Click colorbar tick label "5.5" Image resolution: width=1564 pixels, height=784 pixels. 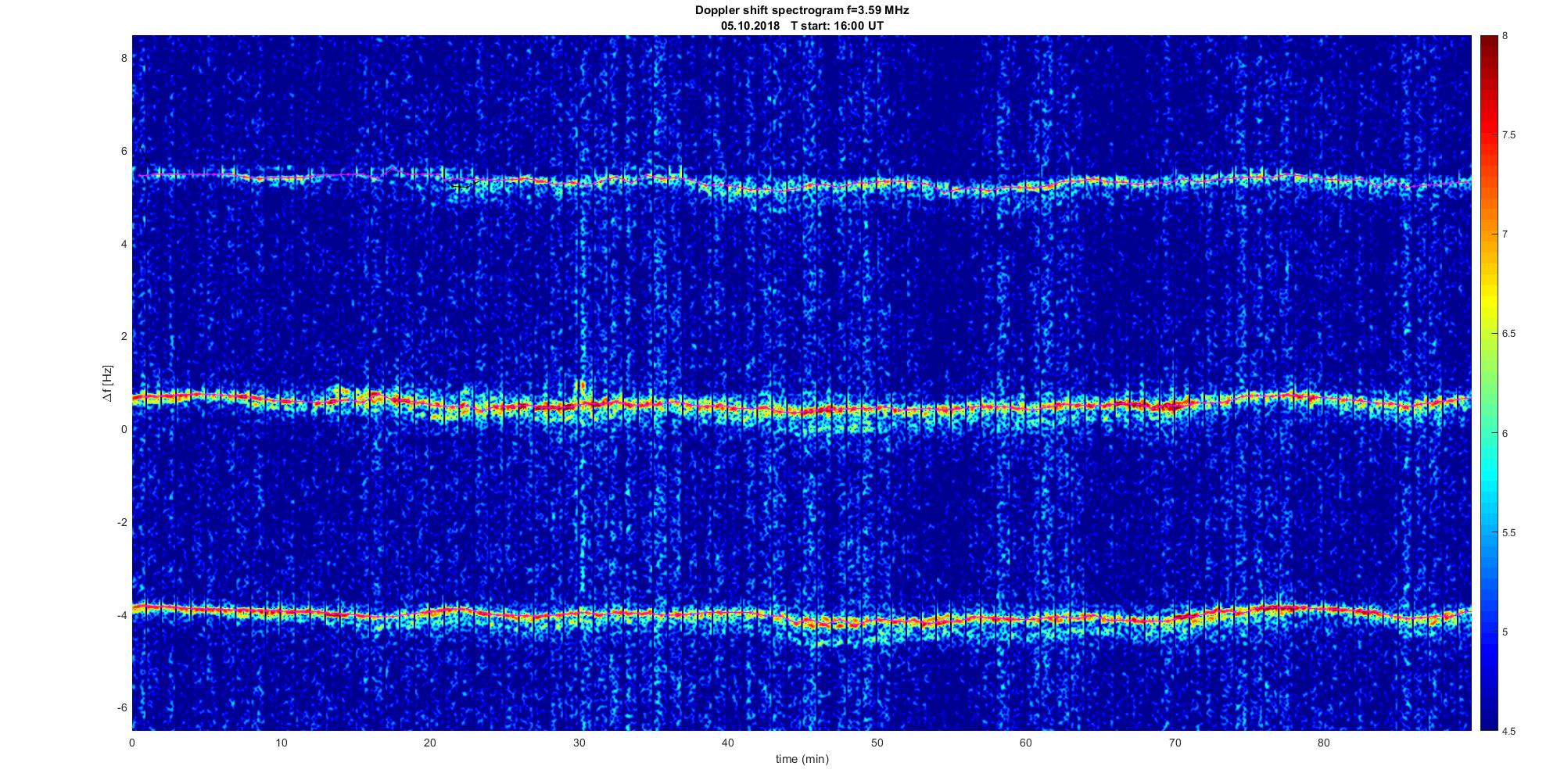tap(1509, 533)
